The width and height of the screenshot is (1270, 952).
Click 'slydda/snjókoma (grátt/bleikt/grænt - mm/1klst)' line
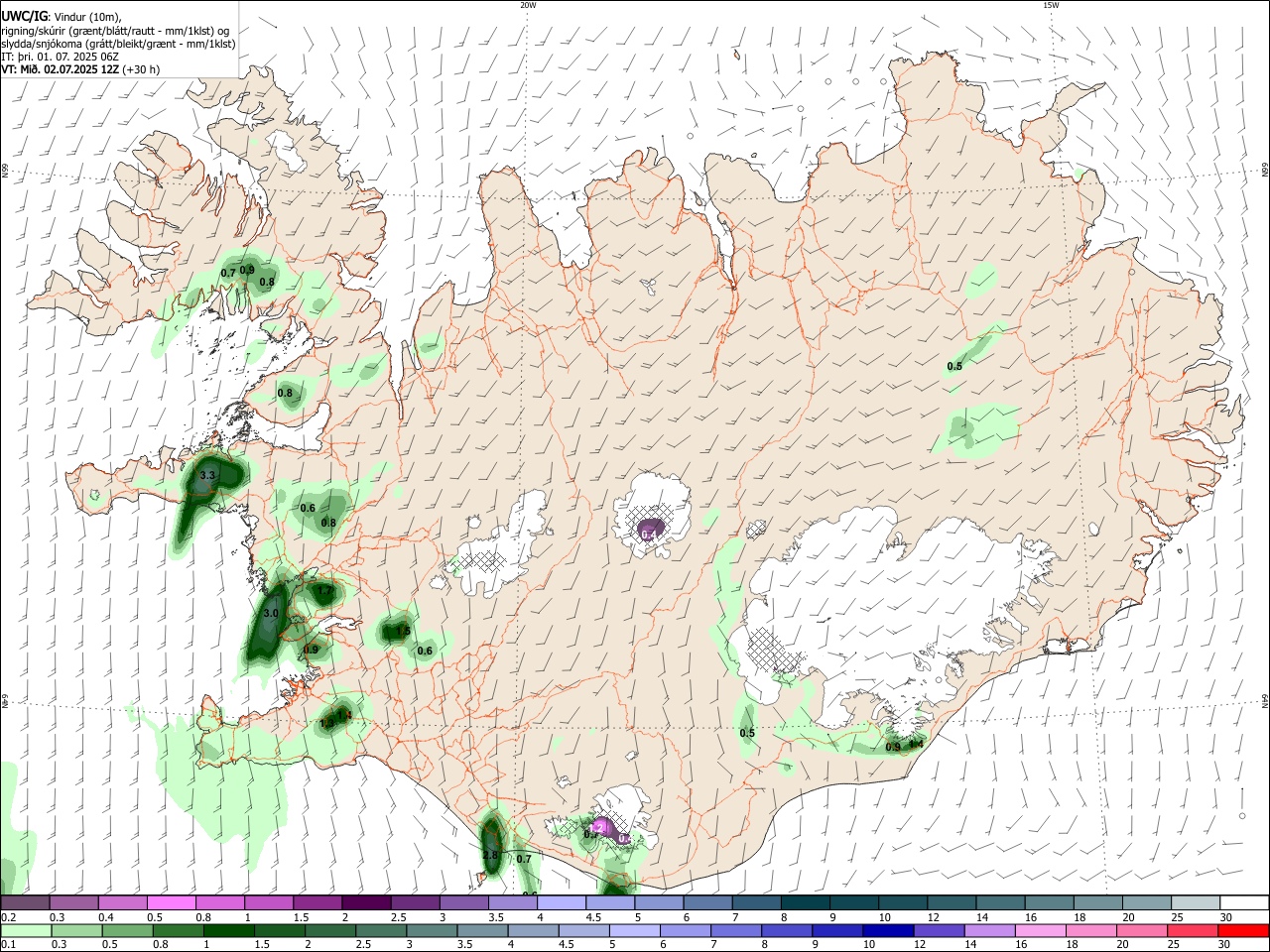tap(118, 44)
